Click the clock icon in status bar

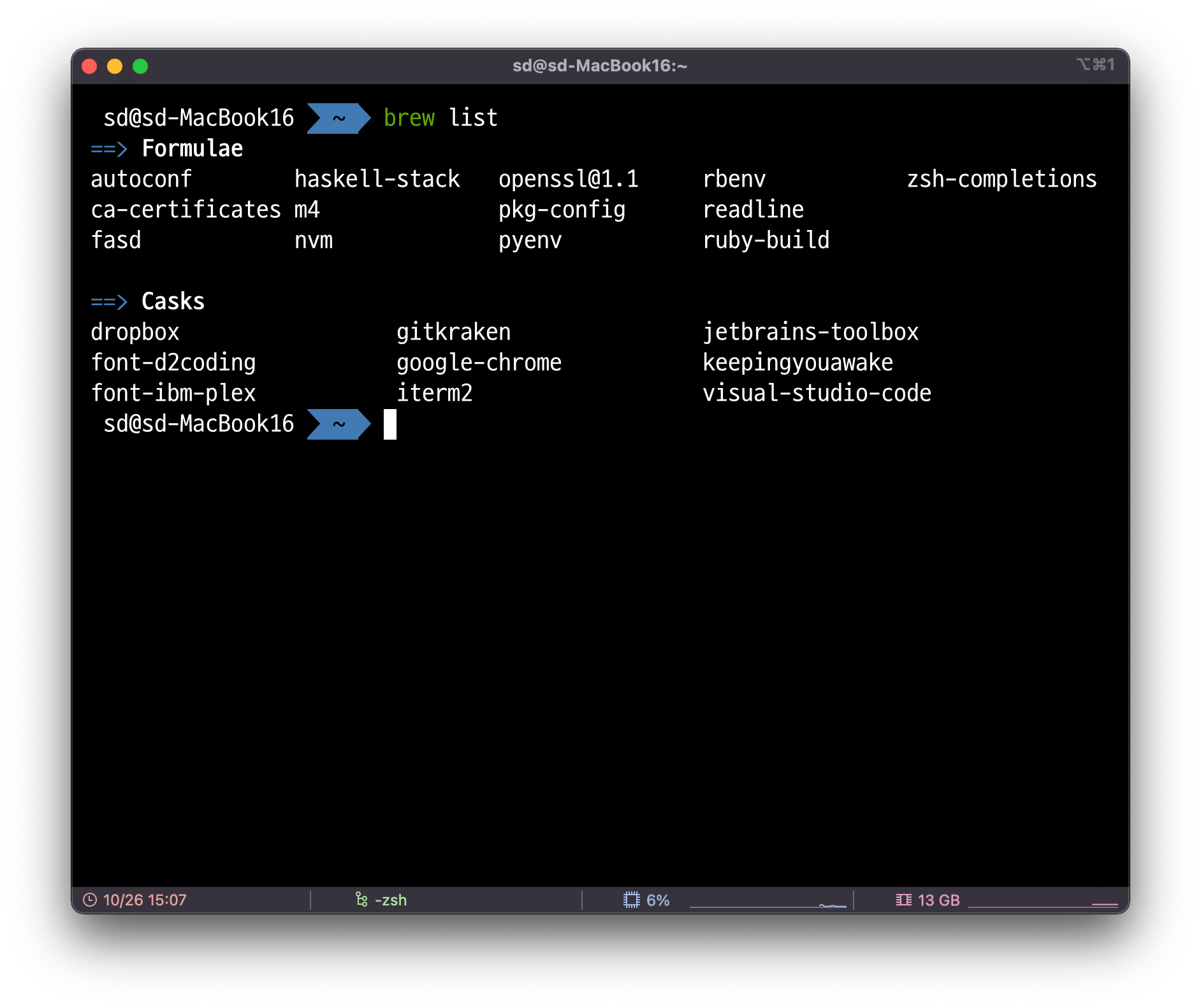pos(90,900)
